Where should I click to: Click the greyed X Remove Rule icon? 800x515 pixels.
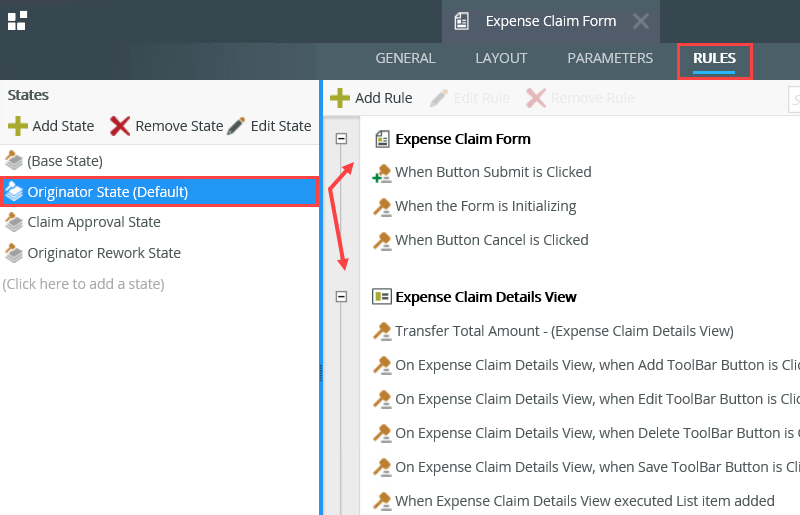[x=536, y=98]
